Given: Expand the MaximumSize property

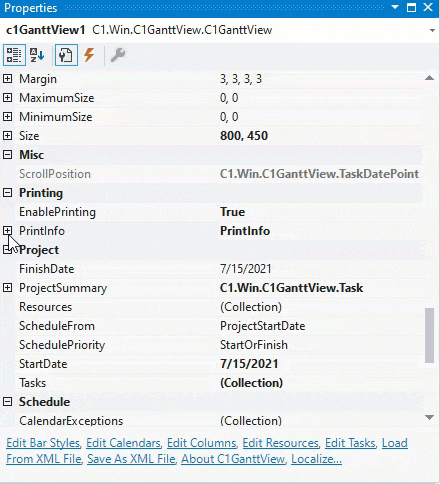Looking at the screenshot, I should point(8,98).
